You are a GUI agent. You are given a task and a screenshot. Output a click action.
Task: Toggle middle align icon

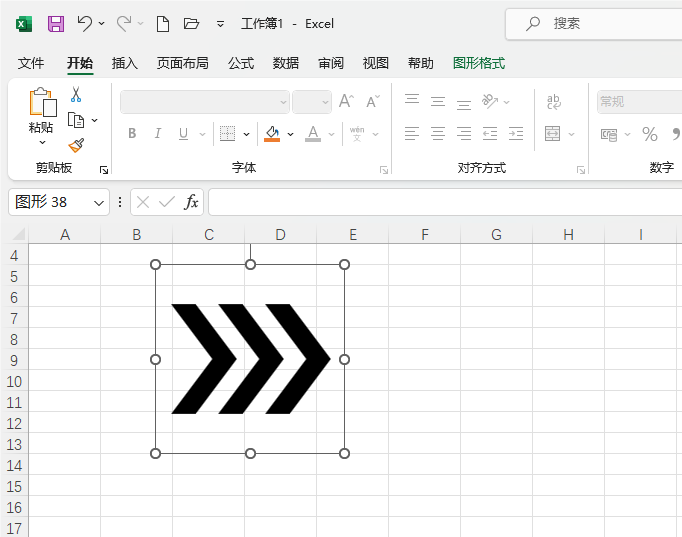click(x=438, y=102)
